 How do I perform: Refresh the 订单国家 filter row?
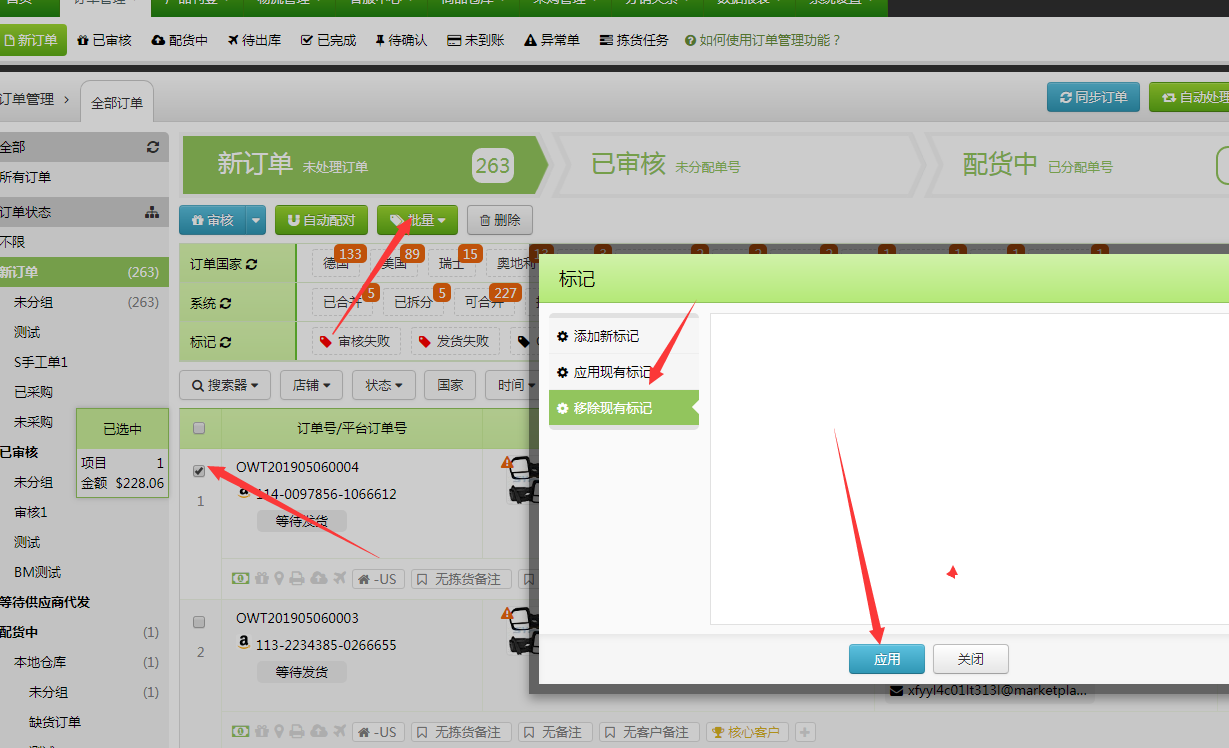[252, 265]
